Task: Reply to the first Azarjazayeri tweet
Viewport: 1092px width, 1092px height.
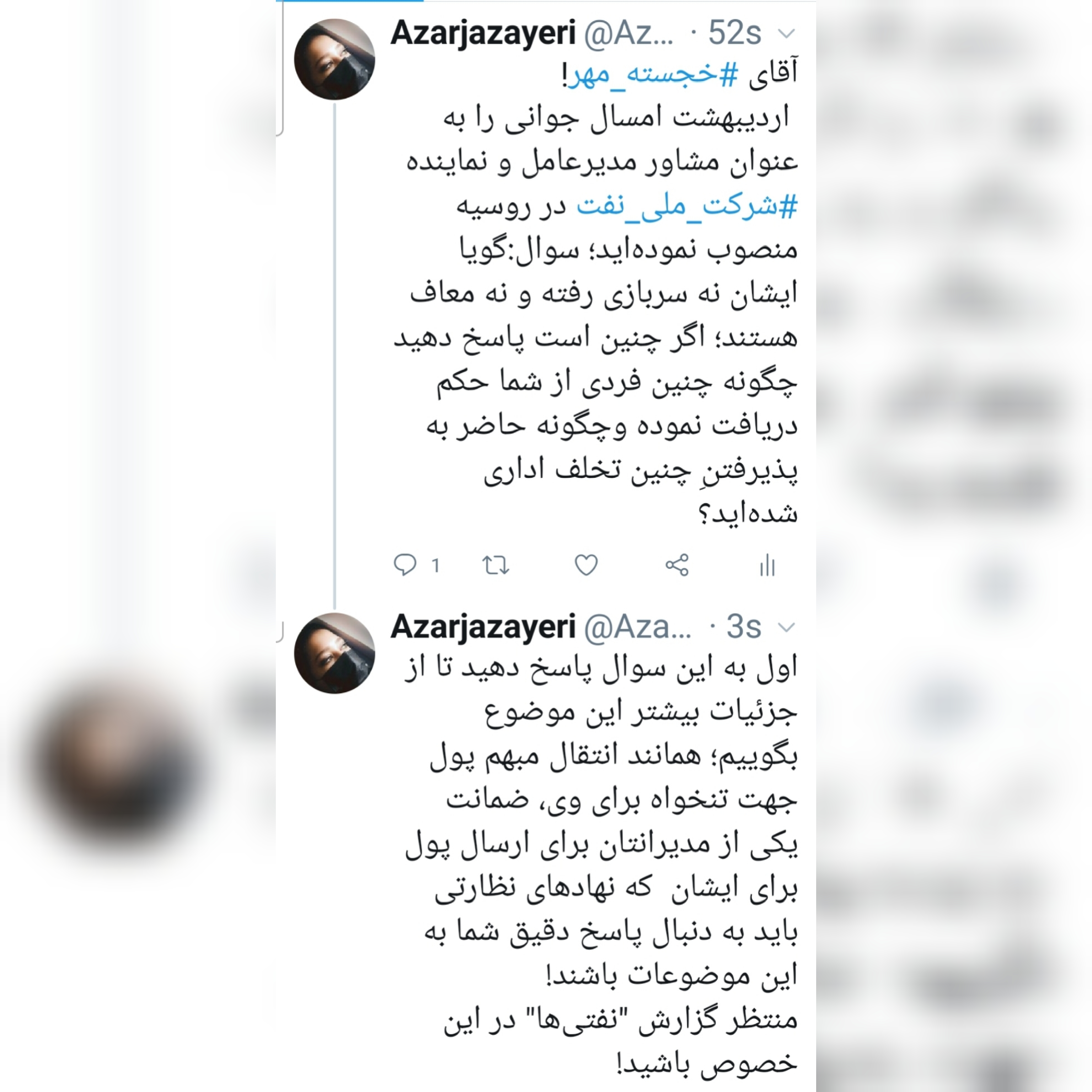Action: coord(405,564)
